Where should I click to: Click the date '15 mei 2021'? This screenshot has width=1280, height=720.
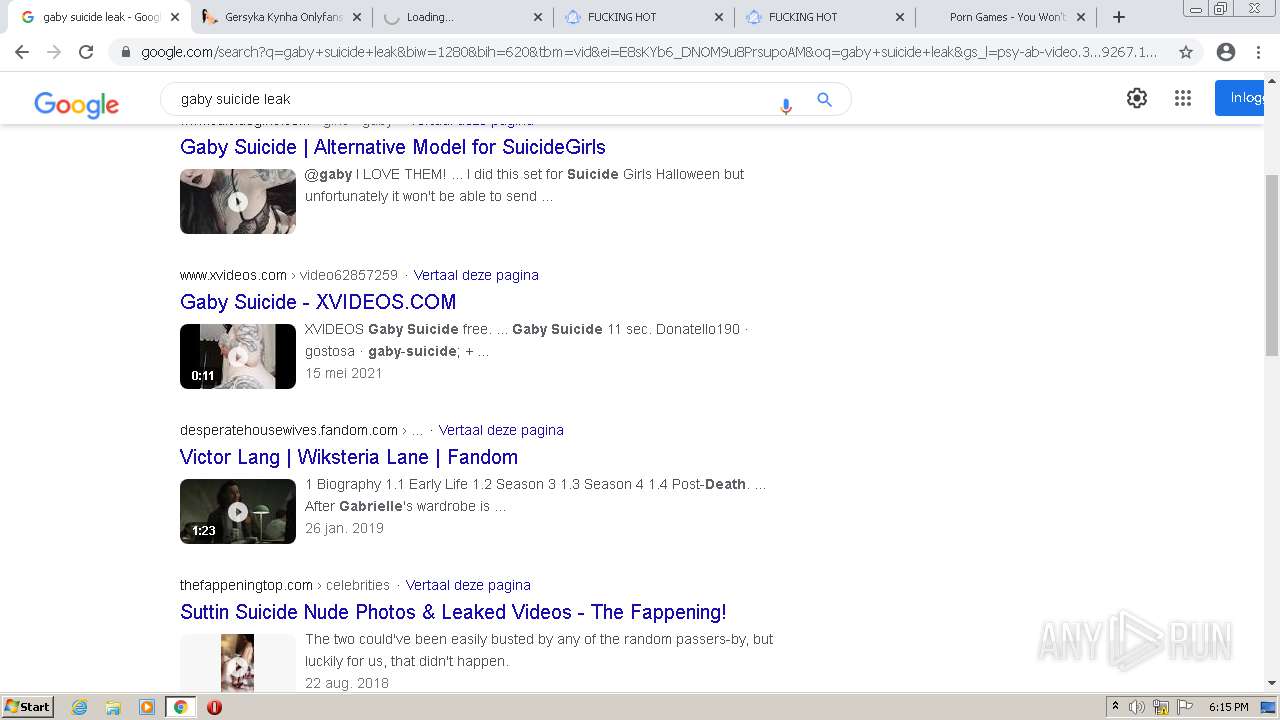[344, 373]
